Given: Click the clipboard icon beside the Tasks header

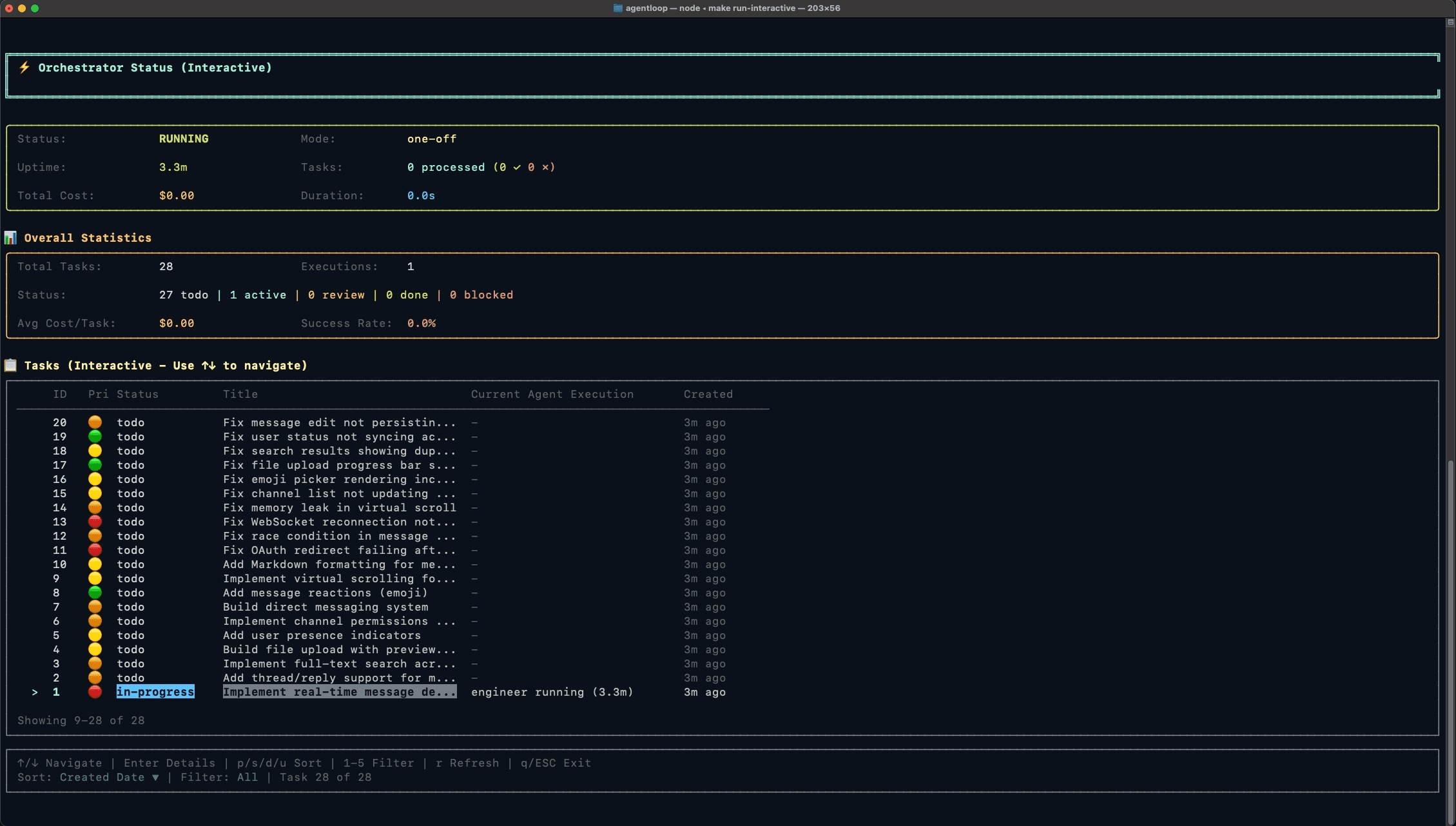Looking at the screenshot, I should pos(10,365).
